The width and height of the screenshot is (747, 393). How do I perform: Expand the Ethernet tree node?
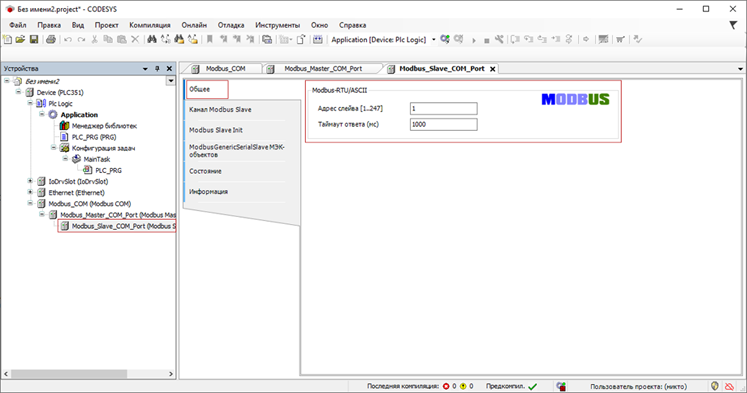pyautogui.click(x=30, y=192)
